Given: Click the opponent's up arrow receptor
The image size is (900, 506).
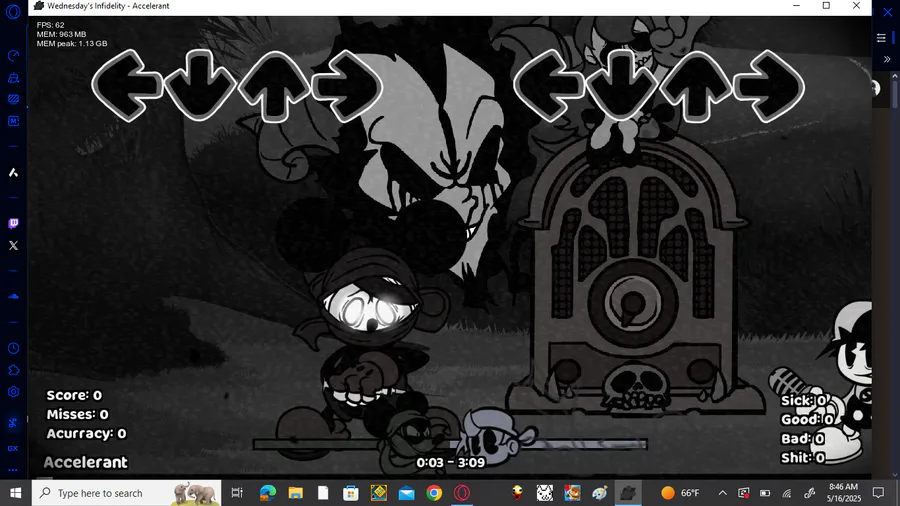Looking at the screenshot, I should (274, 86).
